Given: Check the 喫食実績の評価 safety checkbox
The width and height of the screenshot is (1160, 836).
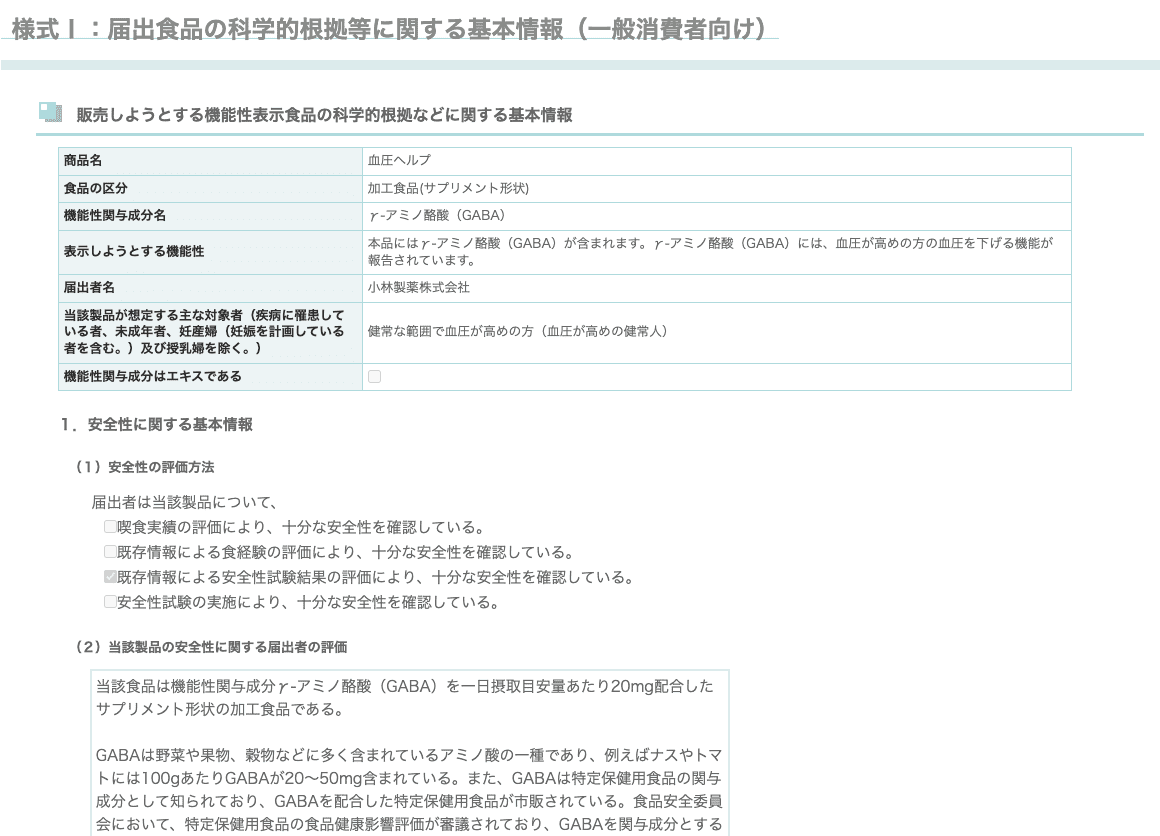Looking at the screenshot, I should point(110,526).
